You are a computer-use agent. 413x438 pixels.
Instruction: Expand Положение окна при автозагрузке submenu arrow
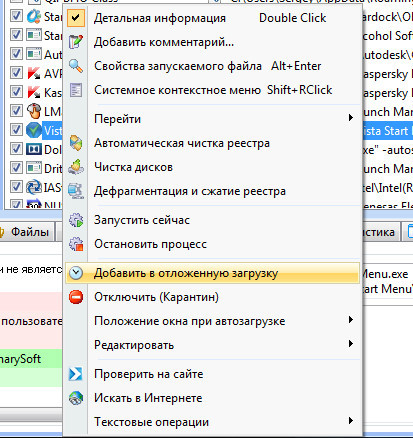[350, 320]
